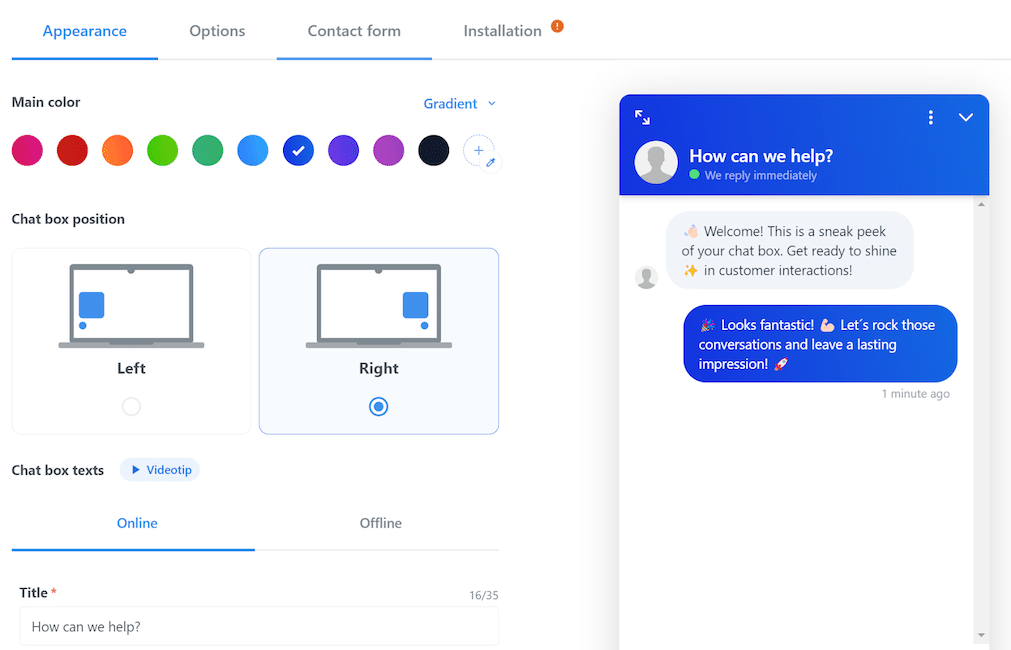The image size is (1011, 650).
Task: Choose the bright green color swatch
Action: [162, 150]
